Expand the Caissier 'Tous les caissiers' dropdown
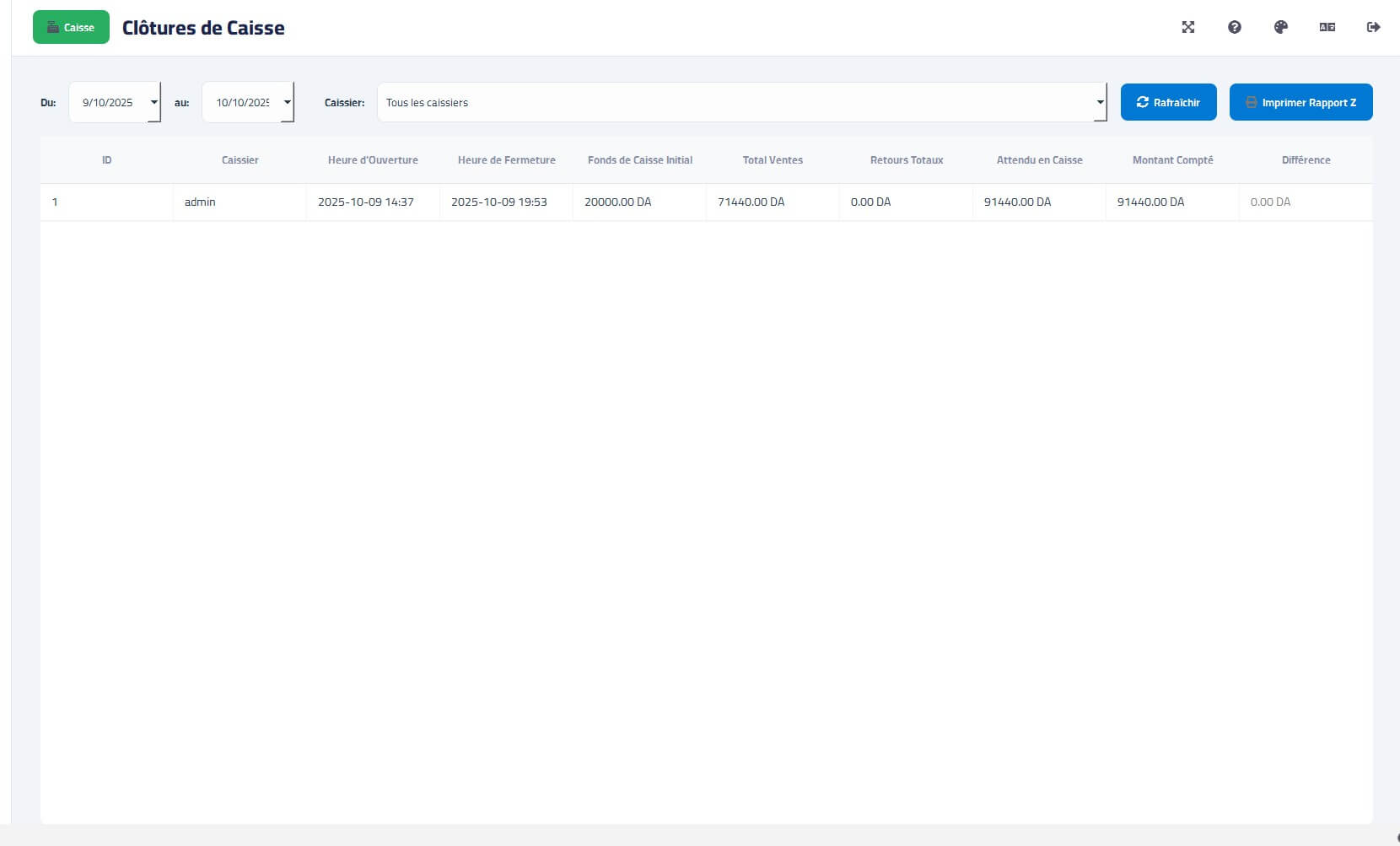The height and width of the screenshot is (846, 1400). coord(1100,102)
